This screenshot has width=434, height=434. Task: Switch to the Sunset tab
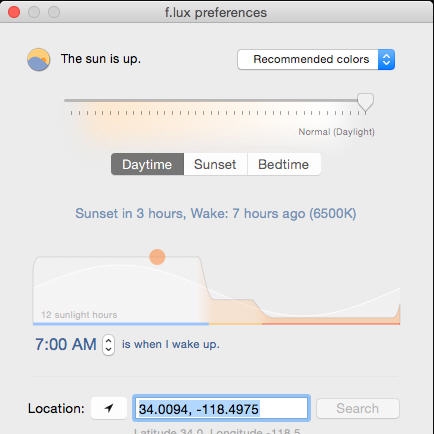[215, 164]
